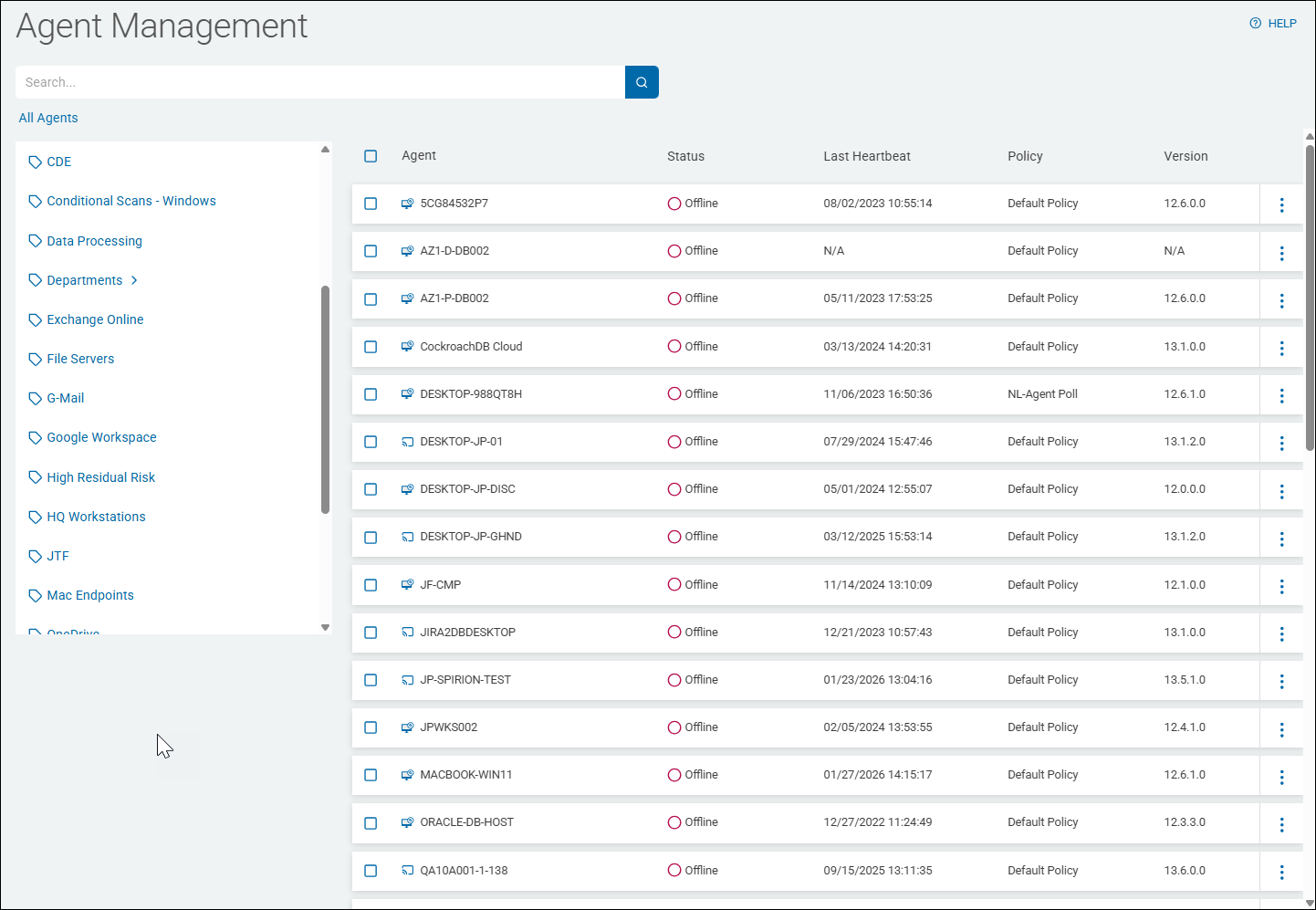Click the device icon for JIRA2DBDESKTOP

point(408,633)
